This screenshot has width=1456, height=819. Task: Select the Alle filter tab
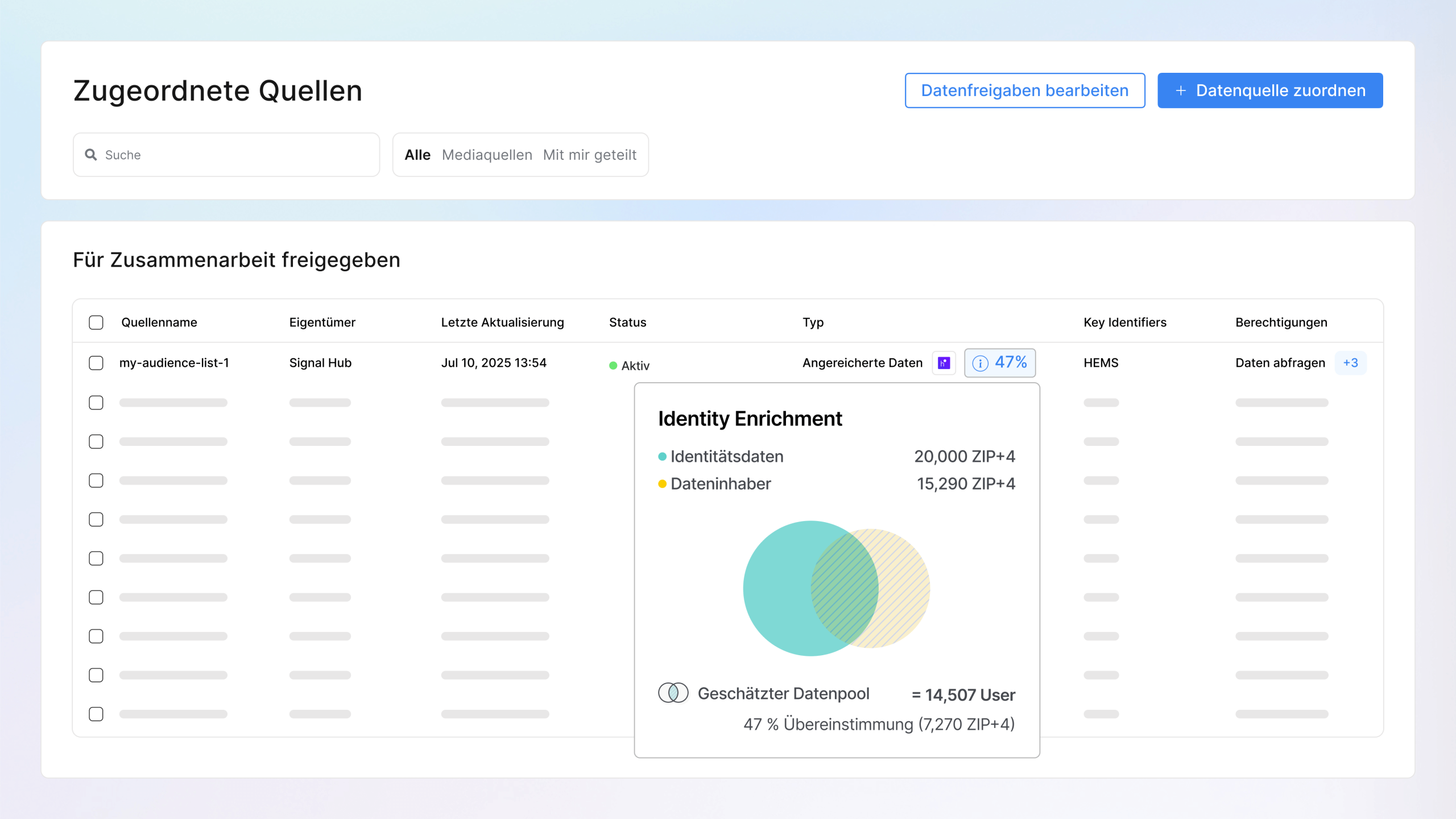417,155
